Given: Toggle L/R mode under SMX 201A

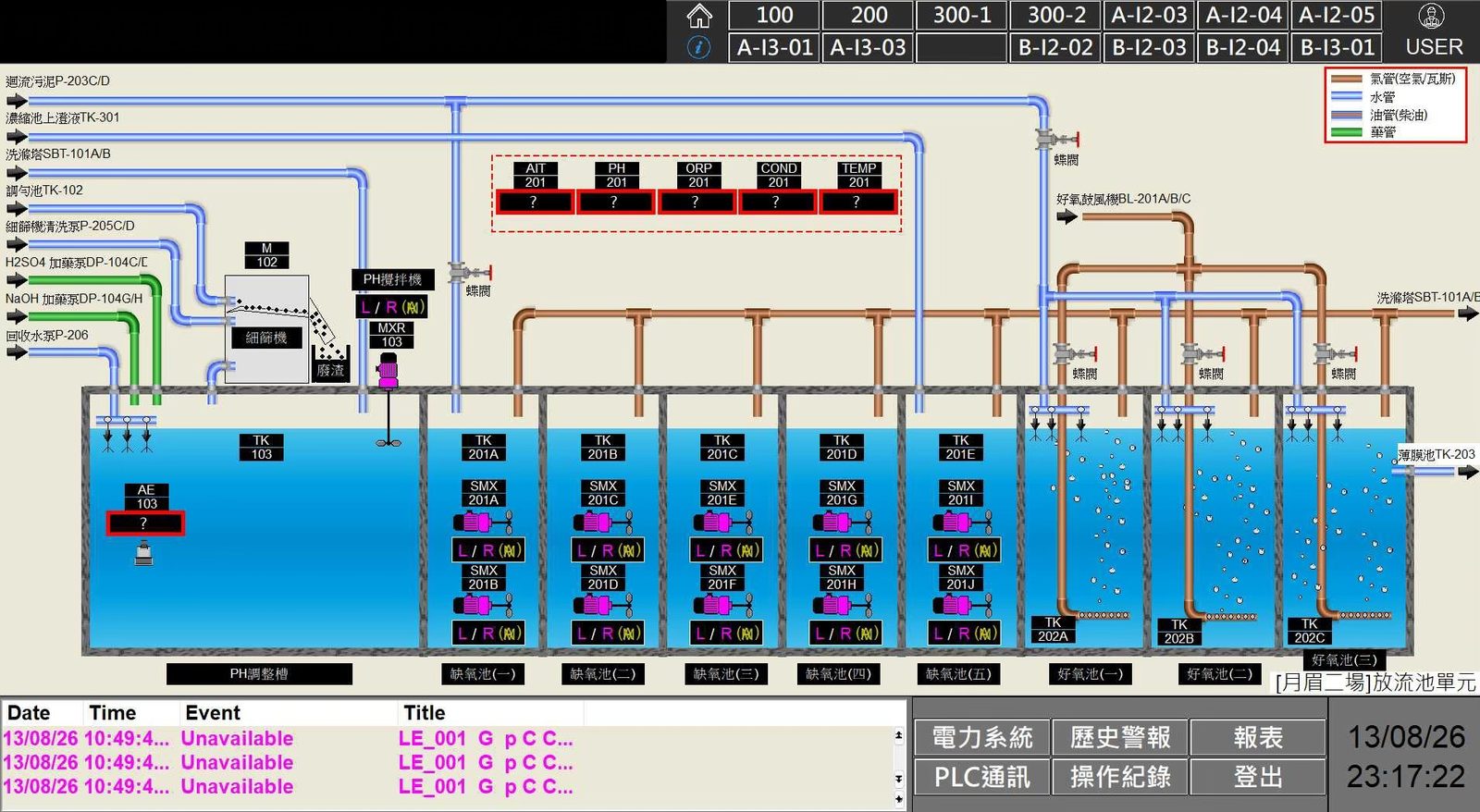Looking at the screenshot, I should (487, 550).
